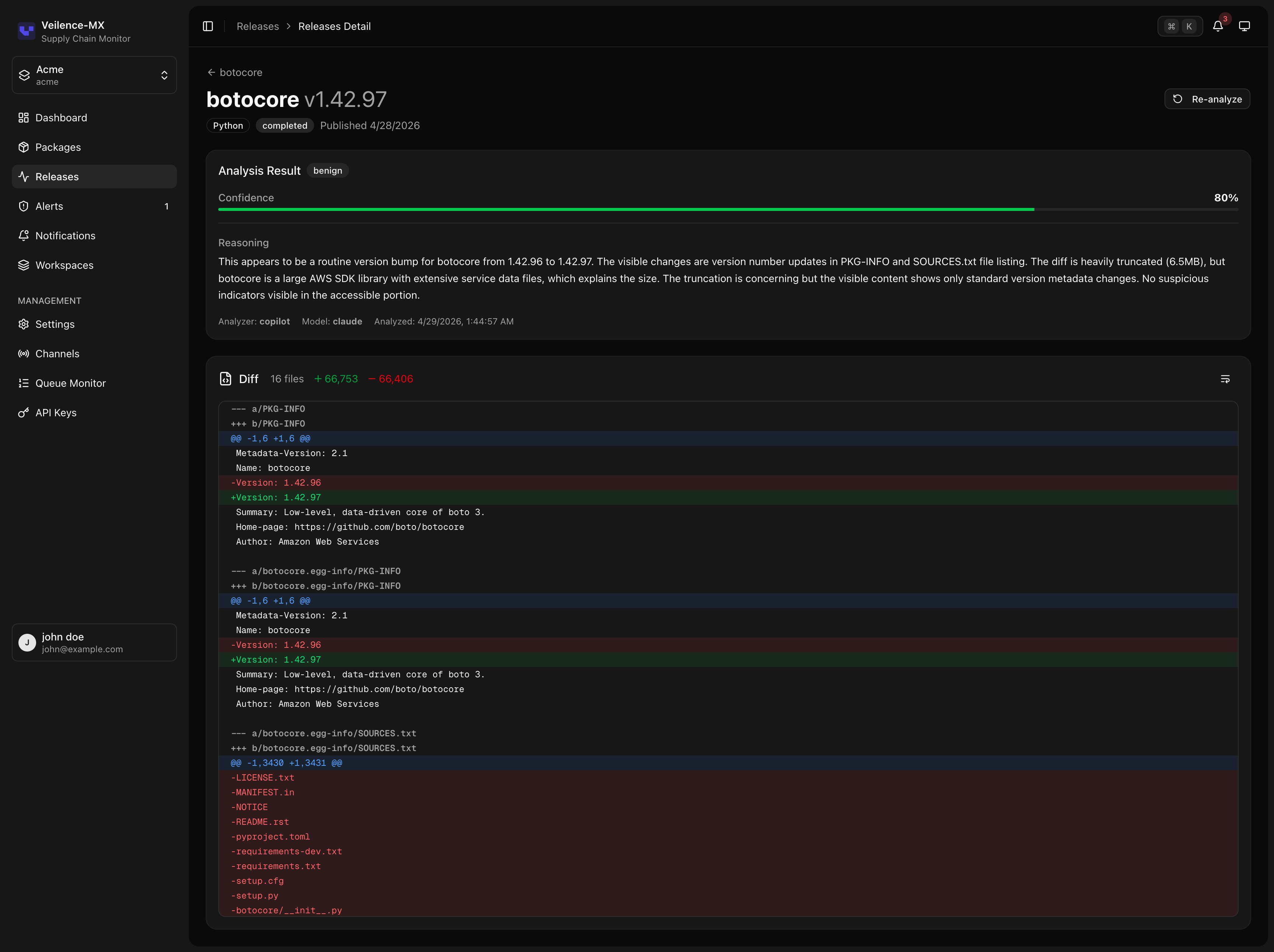Open the notifications bell icon

1218,26
